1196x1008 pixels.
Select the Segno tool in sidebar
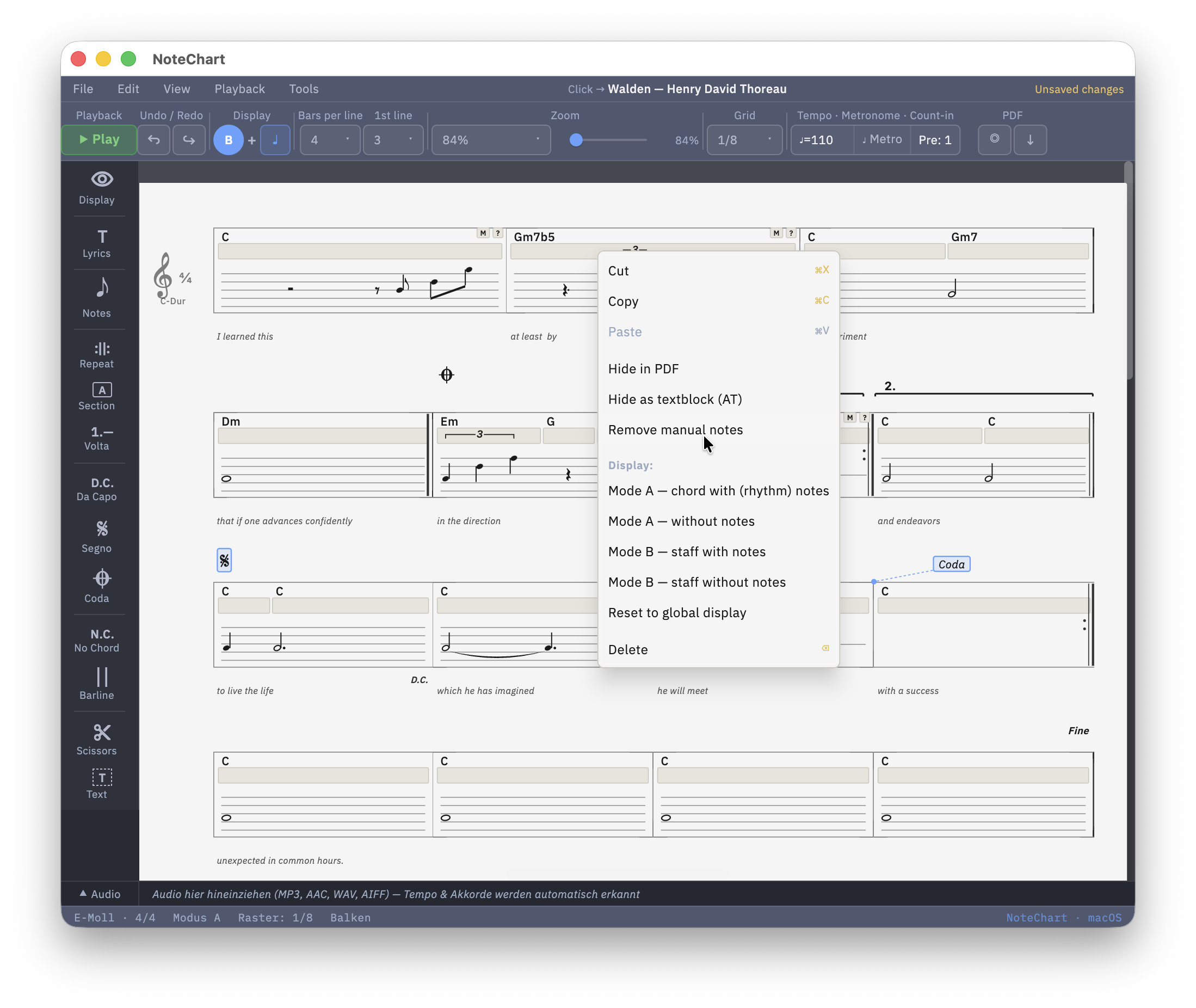tap(96, 537)
